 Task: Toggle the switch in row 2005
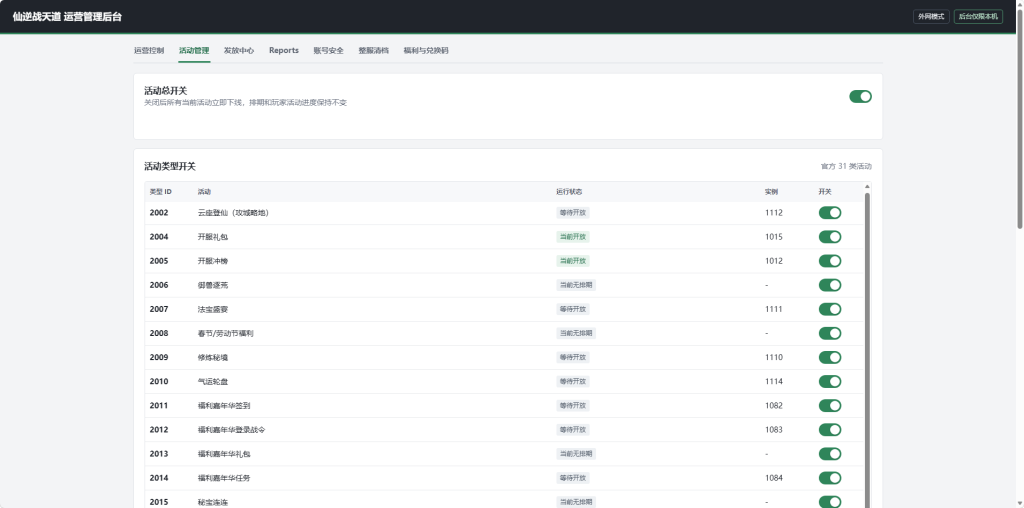[830, 261]
